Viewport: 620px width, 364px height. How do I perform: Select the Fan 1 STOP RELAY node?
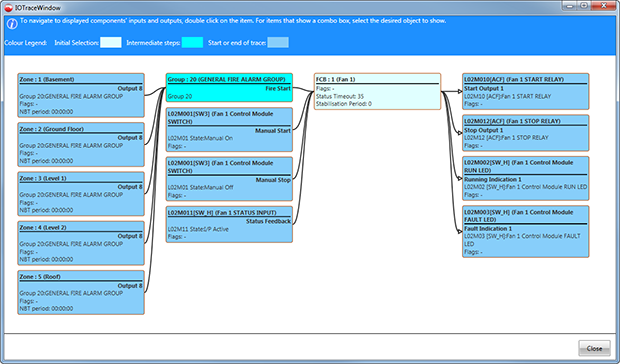point(525,133)
